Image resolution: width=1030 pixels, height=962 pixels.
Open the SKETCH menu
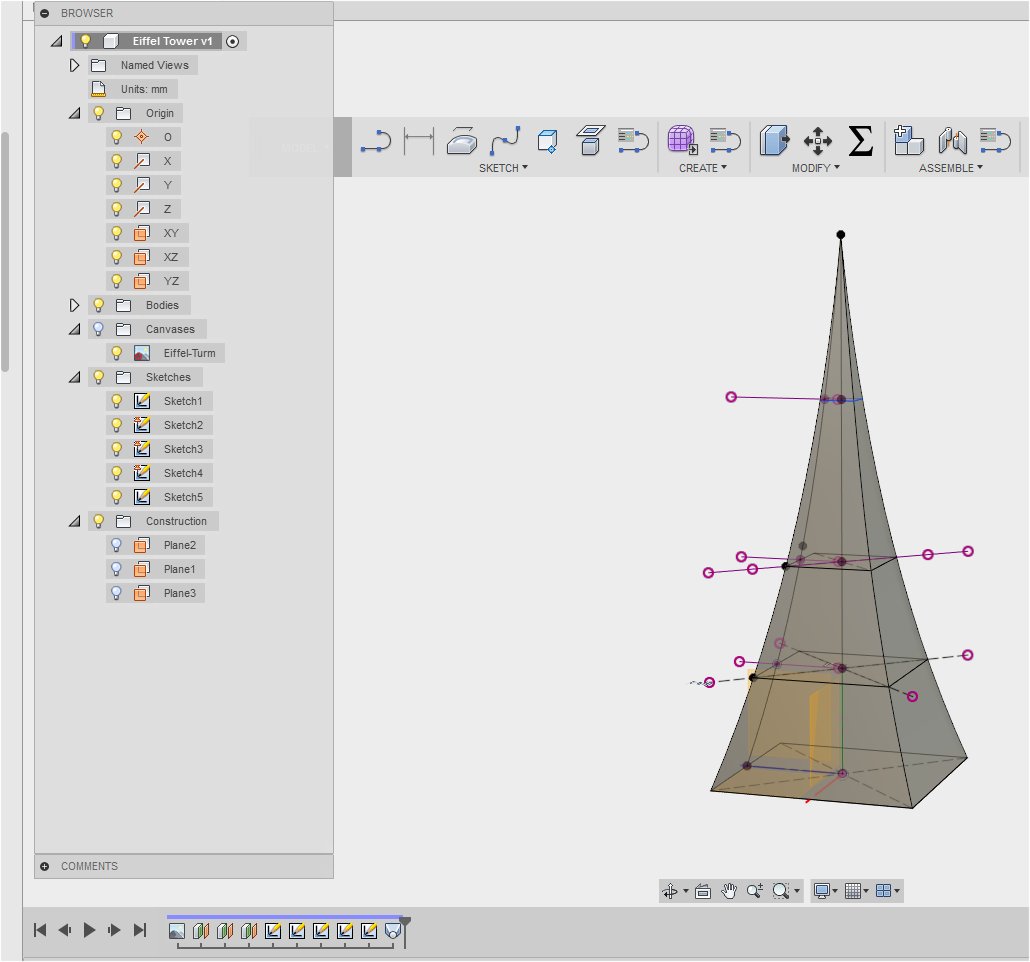[x=503, y=168]
